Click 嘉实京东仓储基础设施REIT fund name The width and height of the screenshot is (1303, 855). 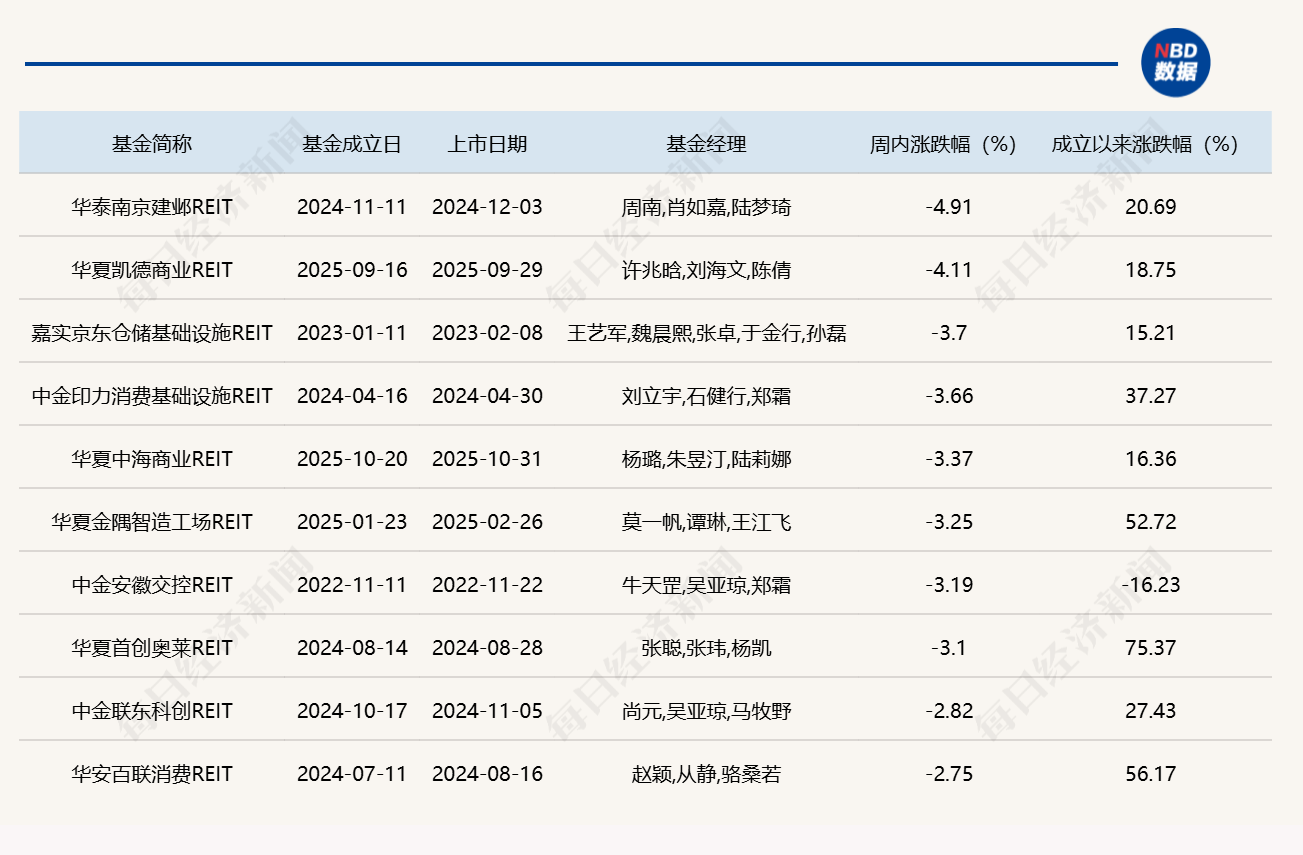(x=152, y=333)
